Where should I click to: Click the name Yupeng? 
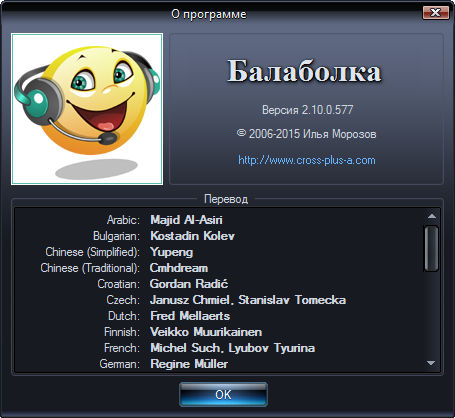171,252
